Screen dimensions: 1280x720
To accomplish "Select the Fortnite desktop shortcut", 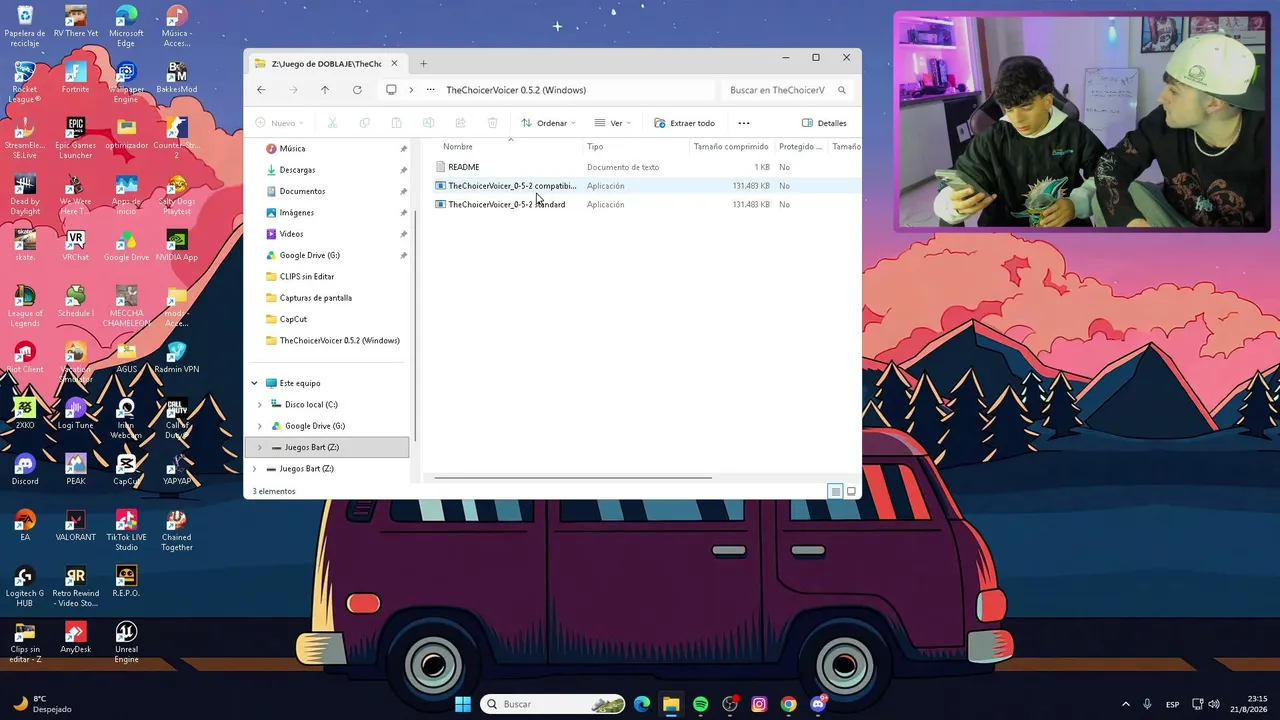I will click(x=75, y=78).
